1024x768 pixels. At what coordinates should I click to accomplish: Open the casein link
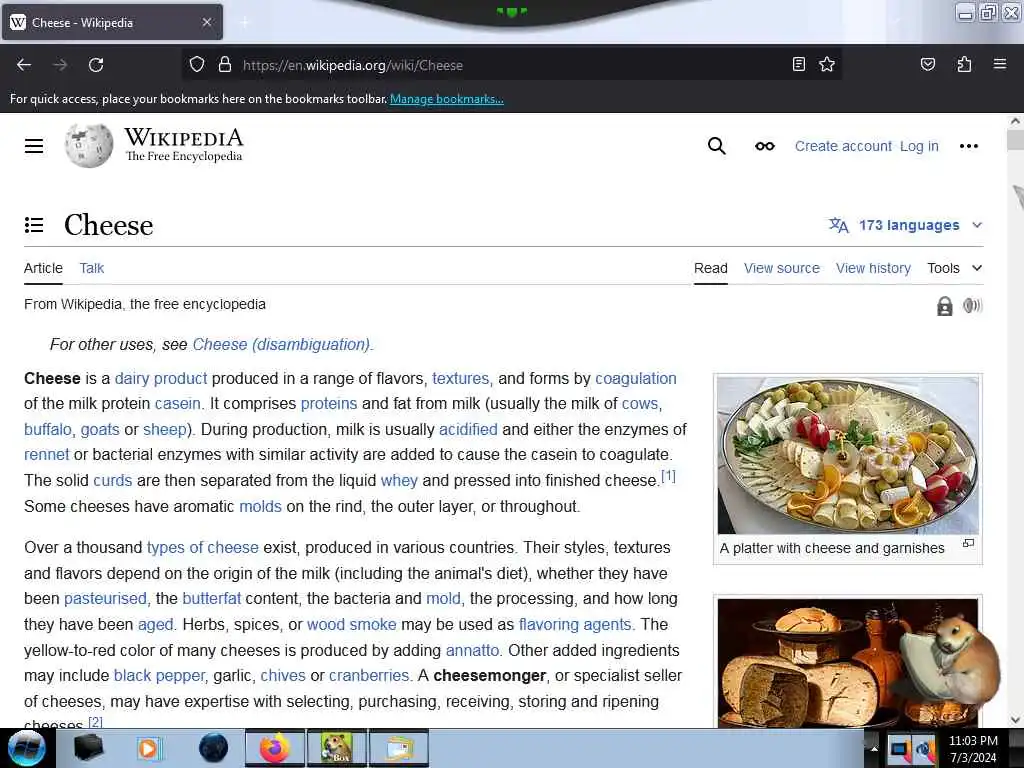[178, 404]
